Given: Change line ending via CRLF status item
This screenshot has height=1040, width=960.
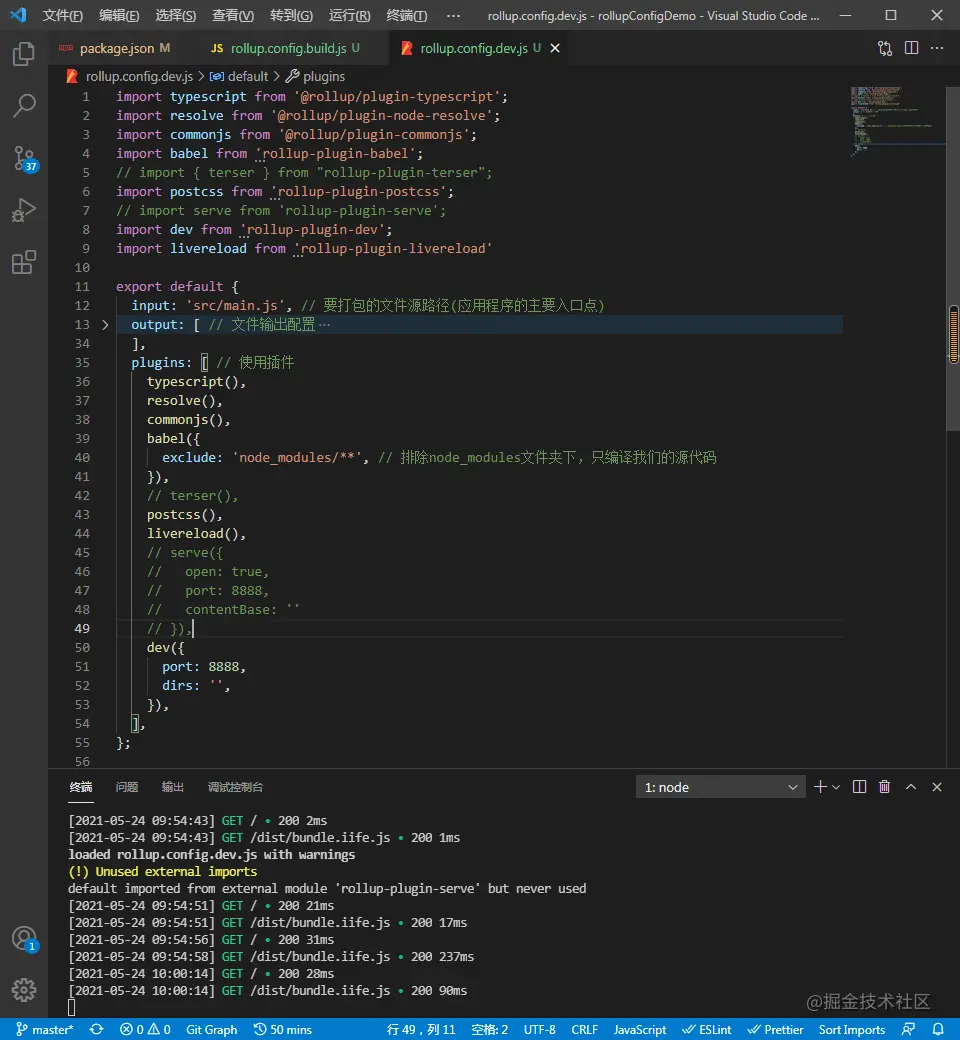Looking at the screenshot, I should point(584,1029).
